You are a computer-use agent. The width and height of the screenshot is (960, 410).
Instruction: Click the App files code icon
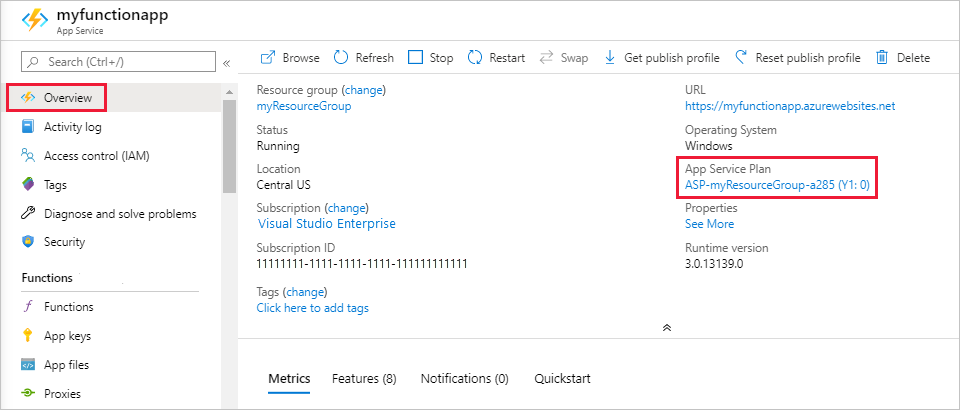tap(28, 365)
